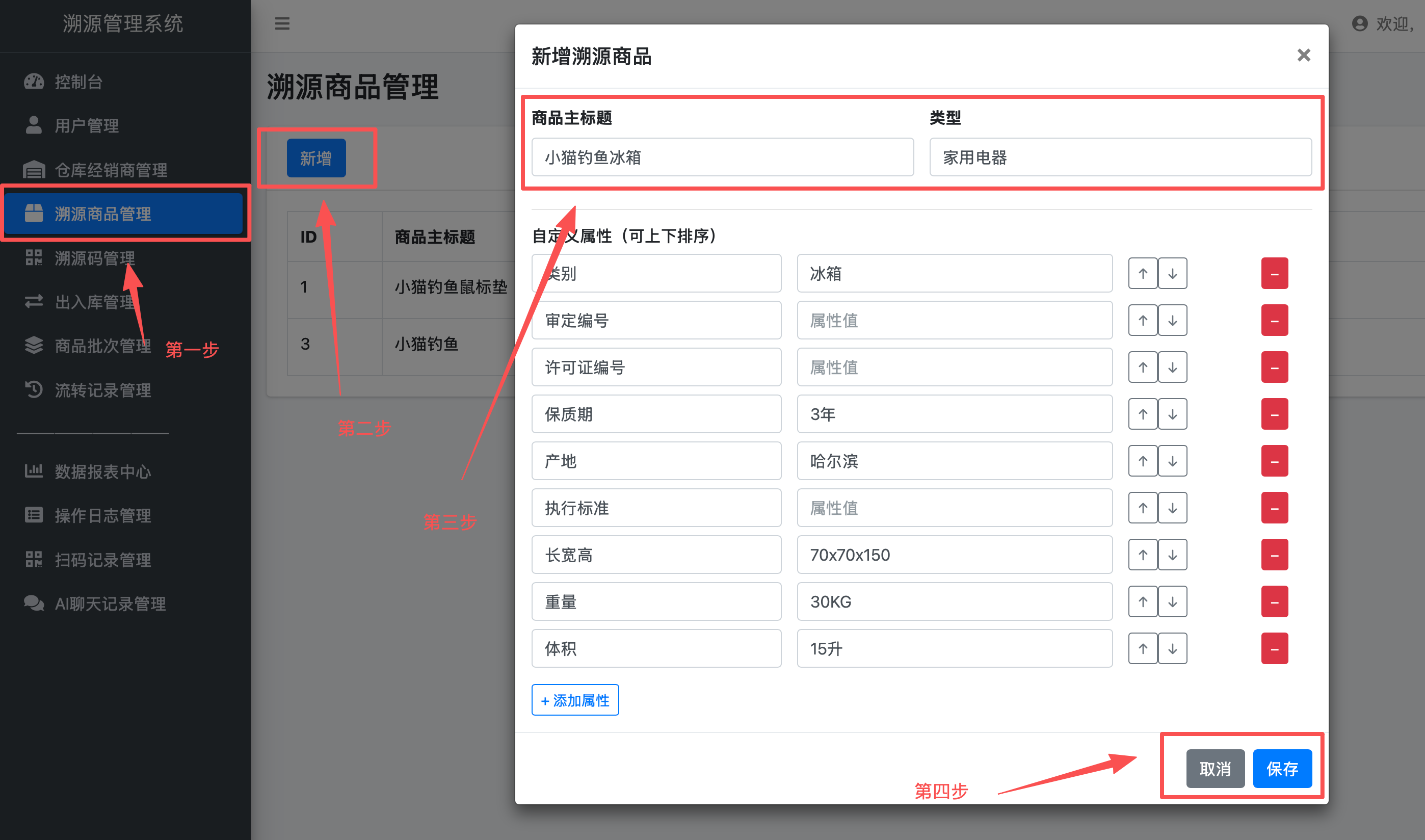
Task: Click the value field containing 30KG
Action: pyautogui.click(x=954, y=602)
